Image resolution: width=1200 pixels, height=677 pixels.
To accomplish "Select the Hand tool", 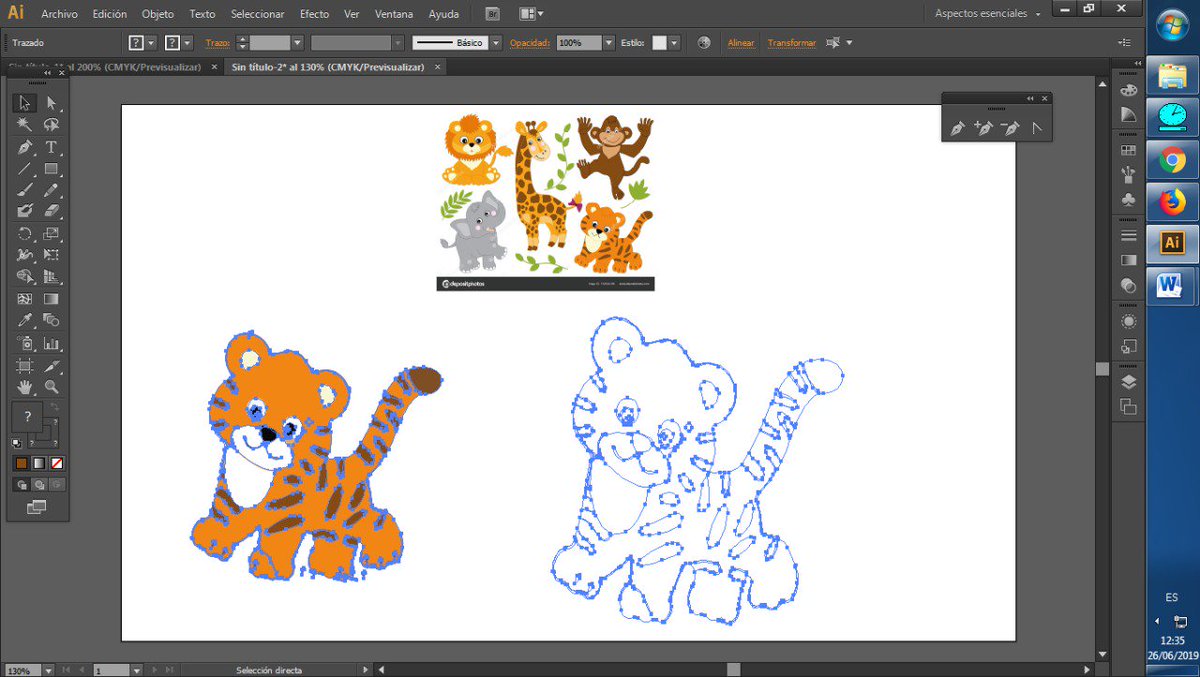I will tap(25, 386).
